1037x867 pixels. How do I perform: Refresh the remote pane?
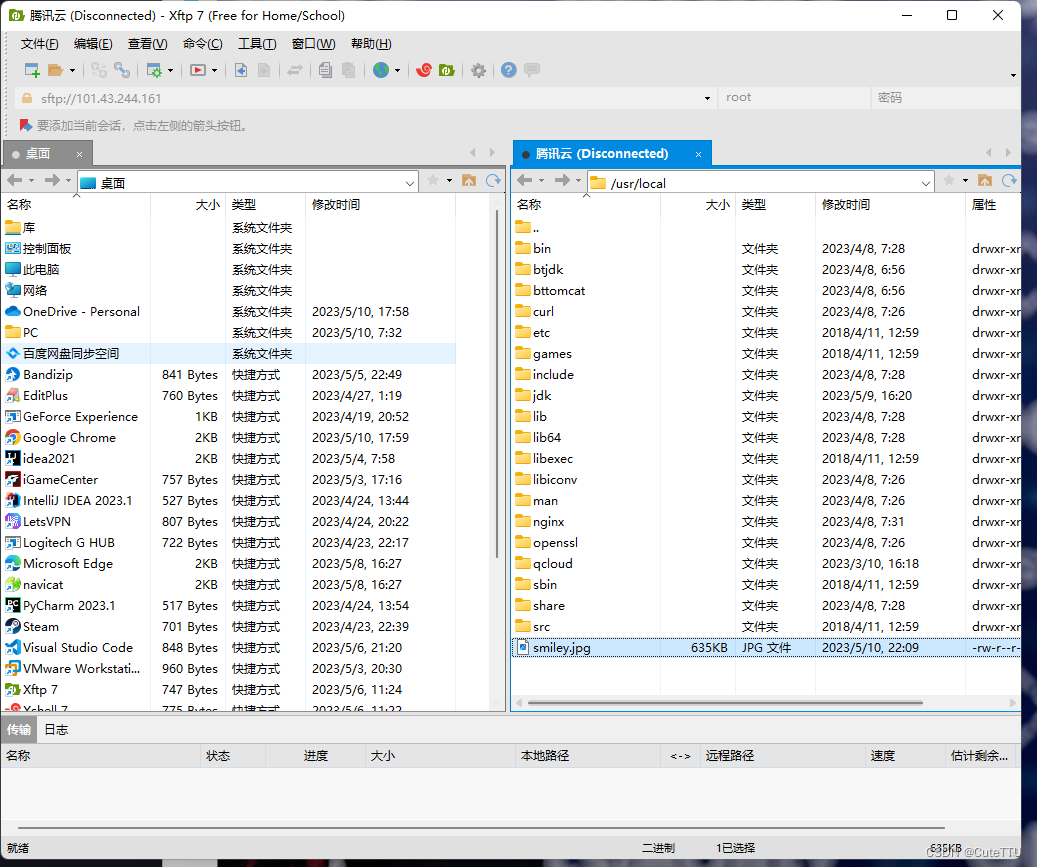pyautogui.click(x=1009, y=181)
